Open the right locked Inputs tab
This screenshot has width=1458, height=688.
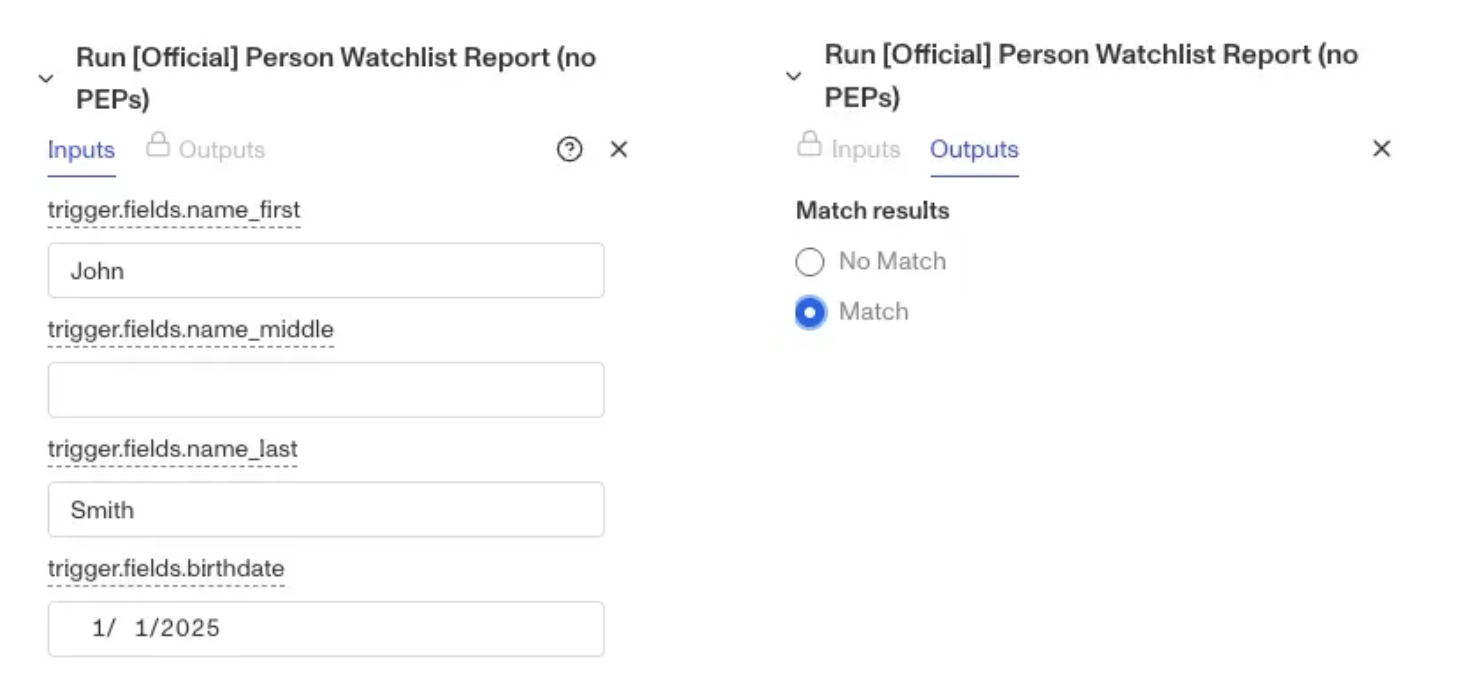(865, 149)
